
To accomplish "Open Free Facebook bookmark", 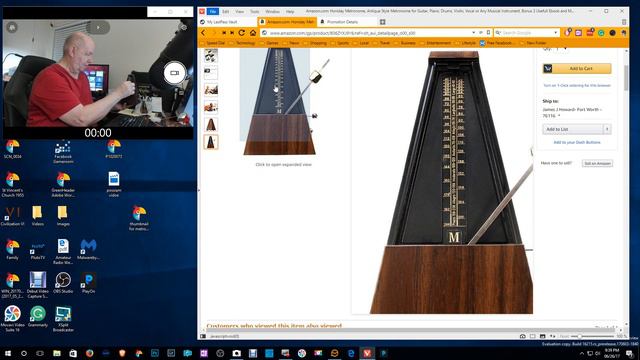I will (496, 43).
